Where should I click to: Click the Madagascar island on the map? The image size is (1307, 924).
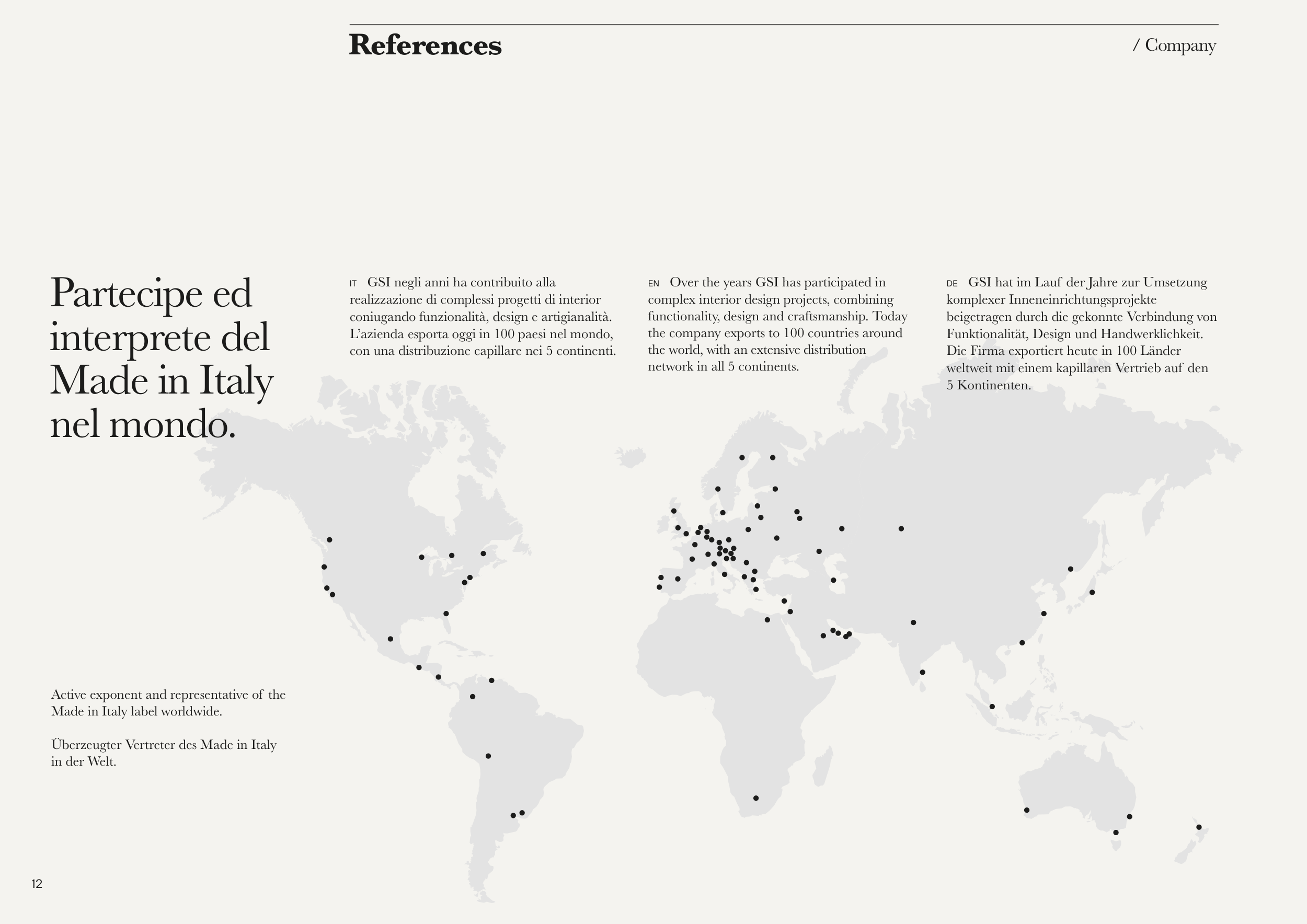[x=822, y=768]
